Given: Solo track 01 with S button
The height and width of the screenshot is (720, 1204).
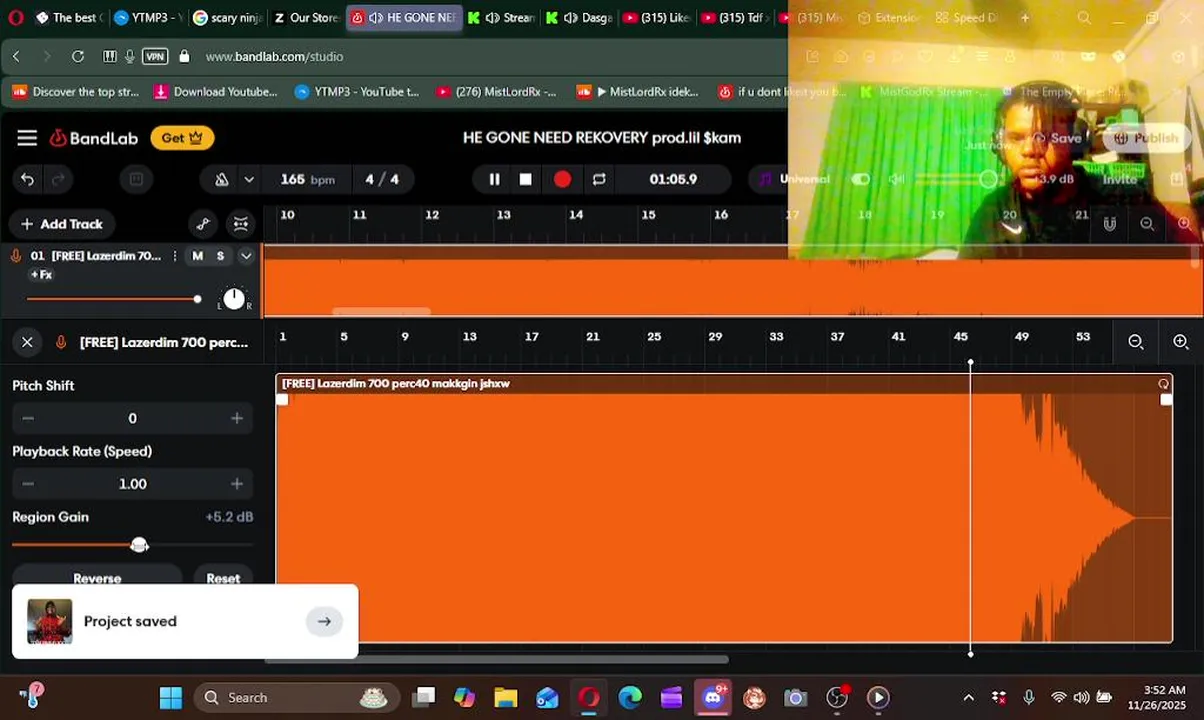Looking at the screenshot, I should click(220, 256).
